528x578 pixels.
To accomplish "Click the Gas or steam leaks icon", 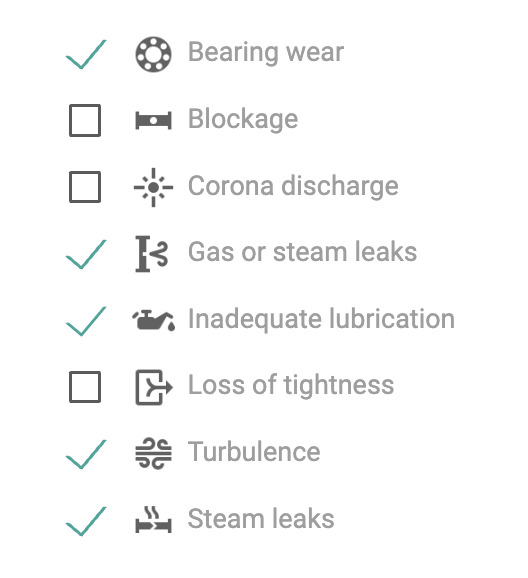I will coord(152,254).
